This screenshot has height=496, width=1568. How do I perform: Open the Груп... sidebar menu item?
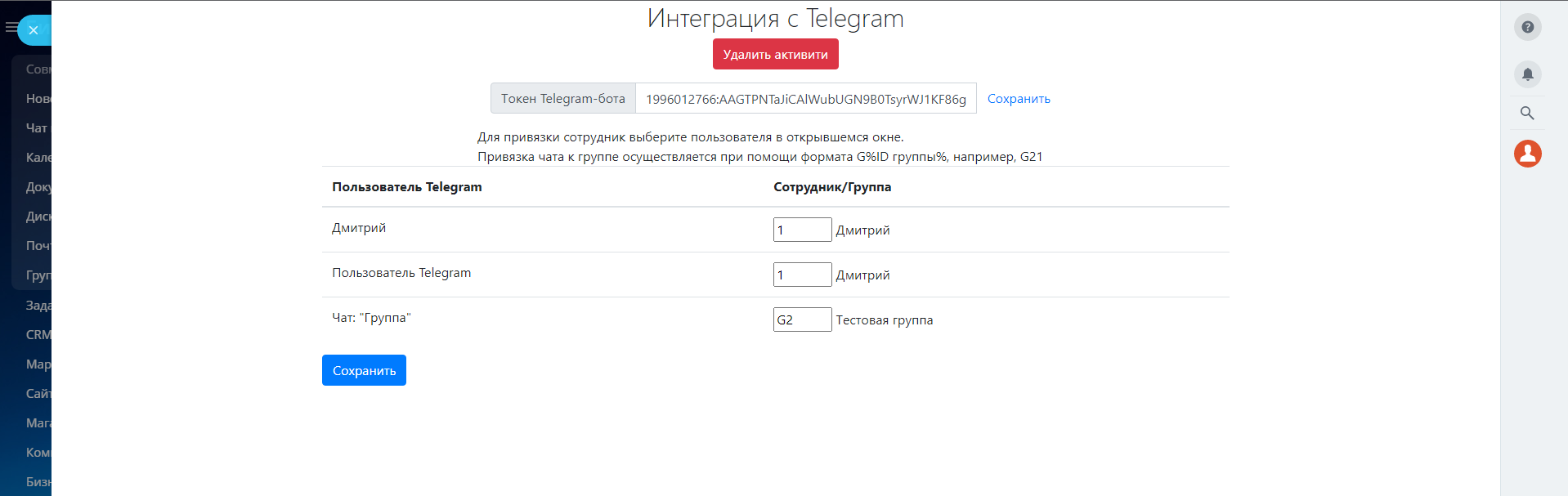[x=38, y=275]
